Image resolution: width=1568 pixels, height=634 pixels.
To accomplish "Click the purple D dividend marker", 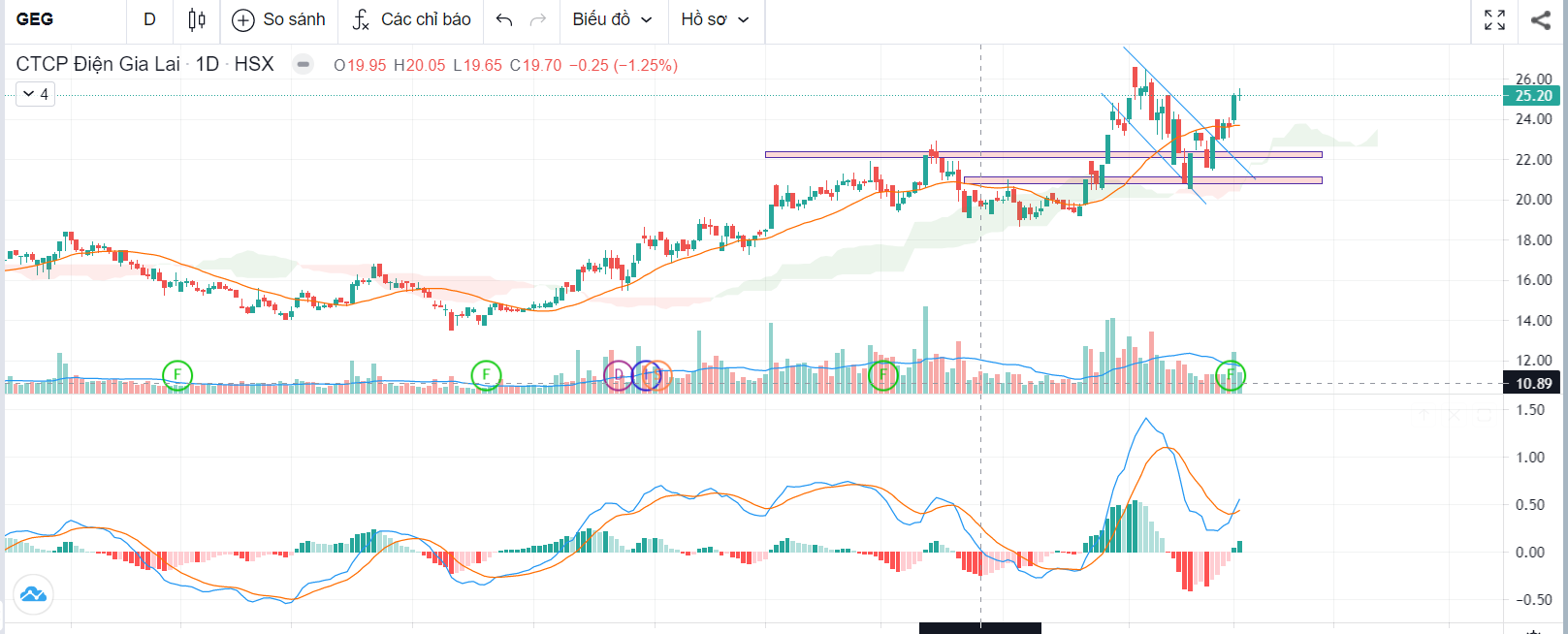I will [x=619, y=375].
